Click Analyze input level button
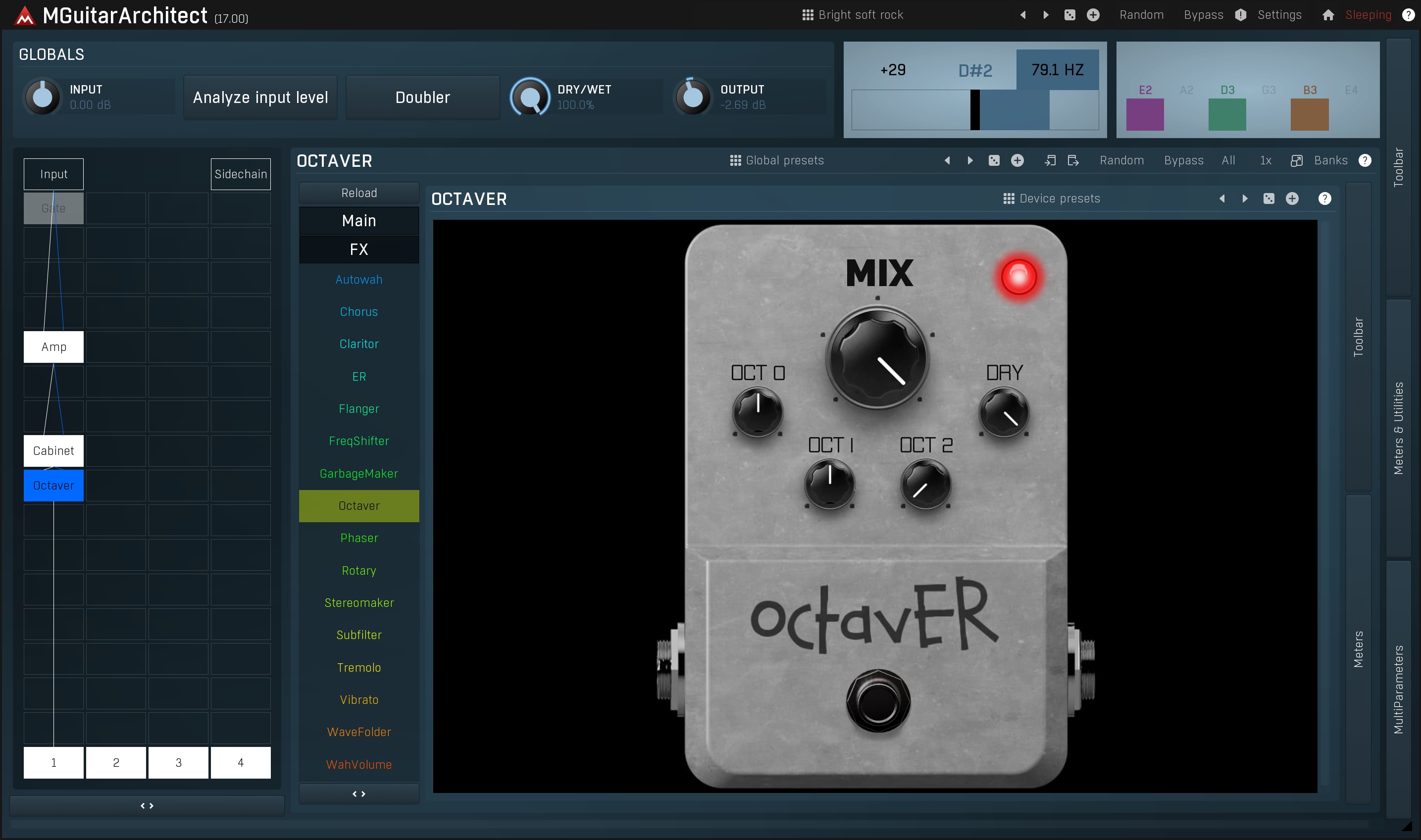This screenshot has height=840, width=1421. tap(260, 98)
